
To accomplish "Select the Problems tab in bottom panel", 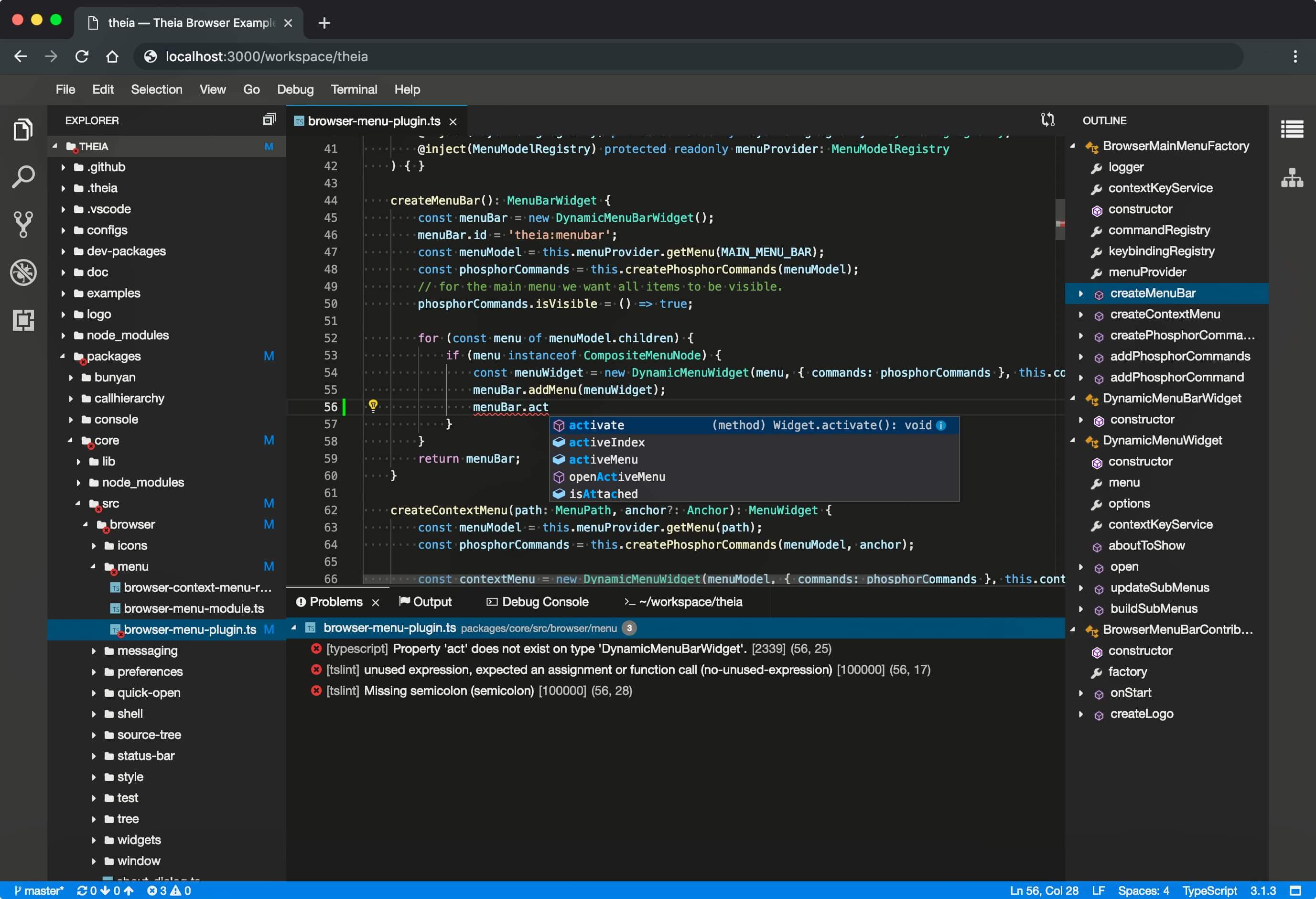I will pyautogui.click(x=336, y=601).
